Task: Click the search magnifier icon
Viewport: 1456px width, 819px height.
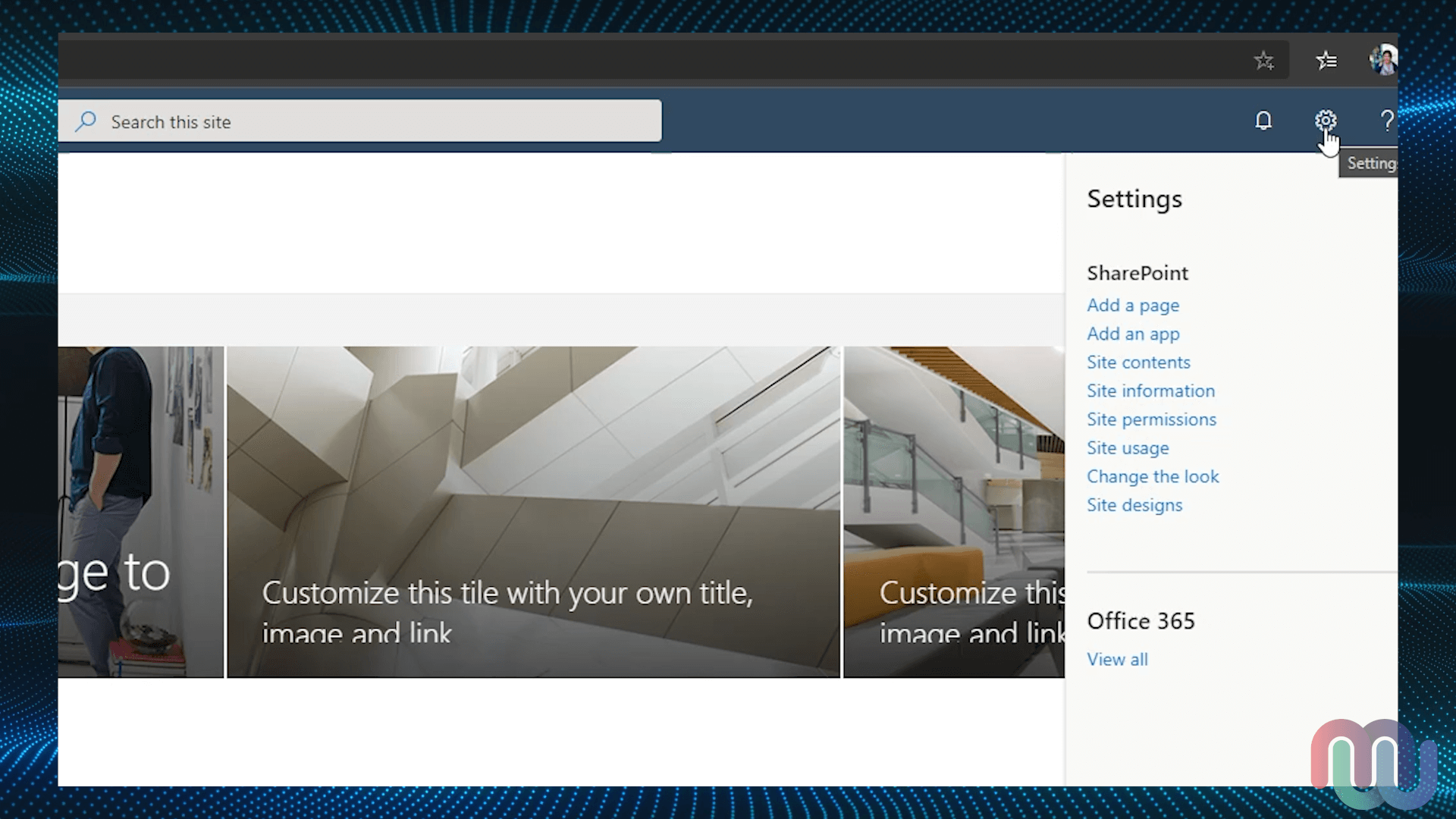Action: point(86,121)
